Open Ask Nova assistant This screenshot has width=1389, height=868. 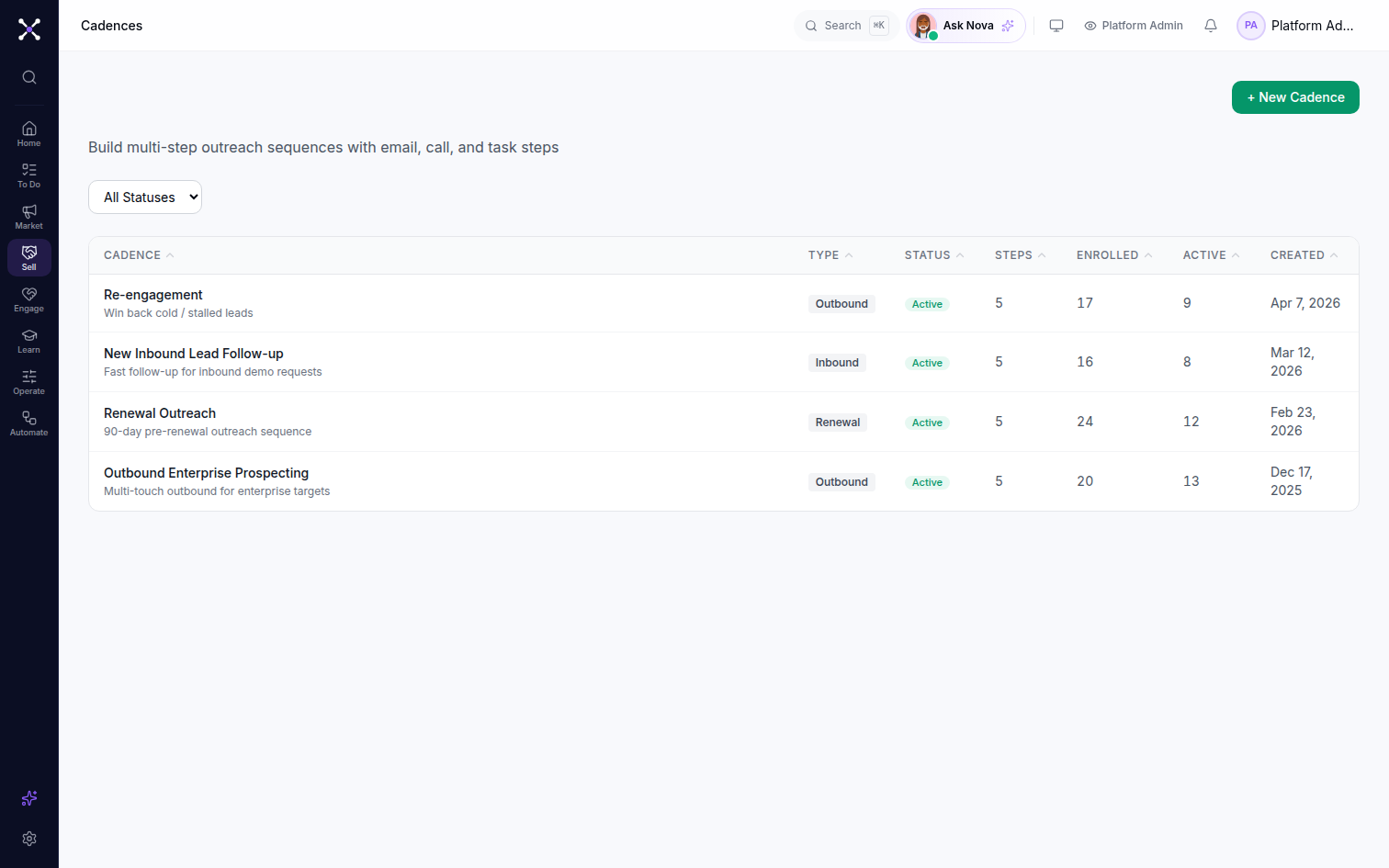966,26
